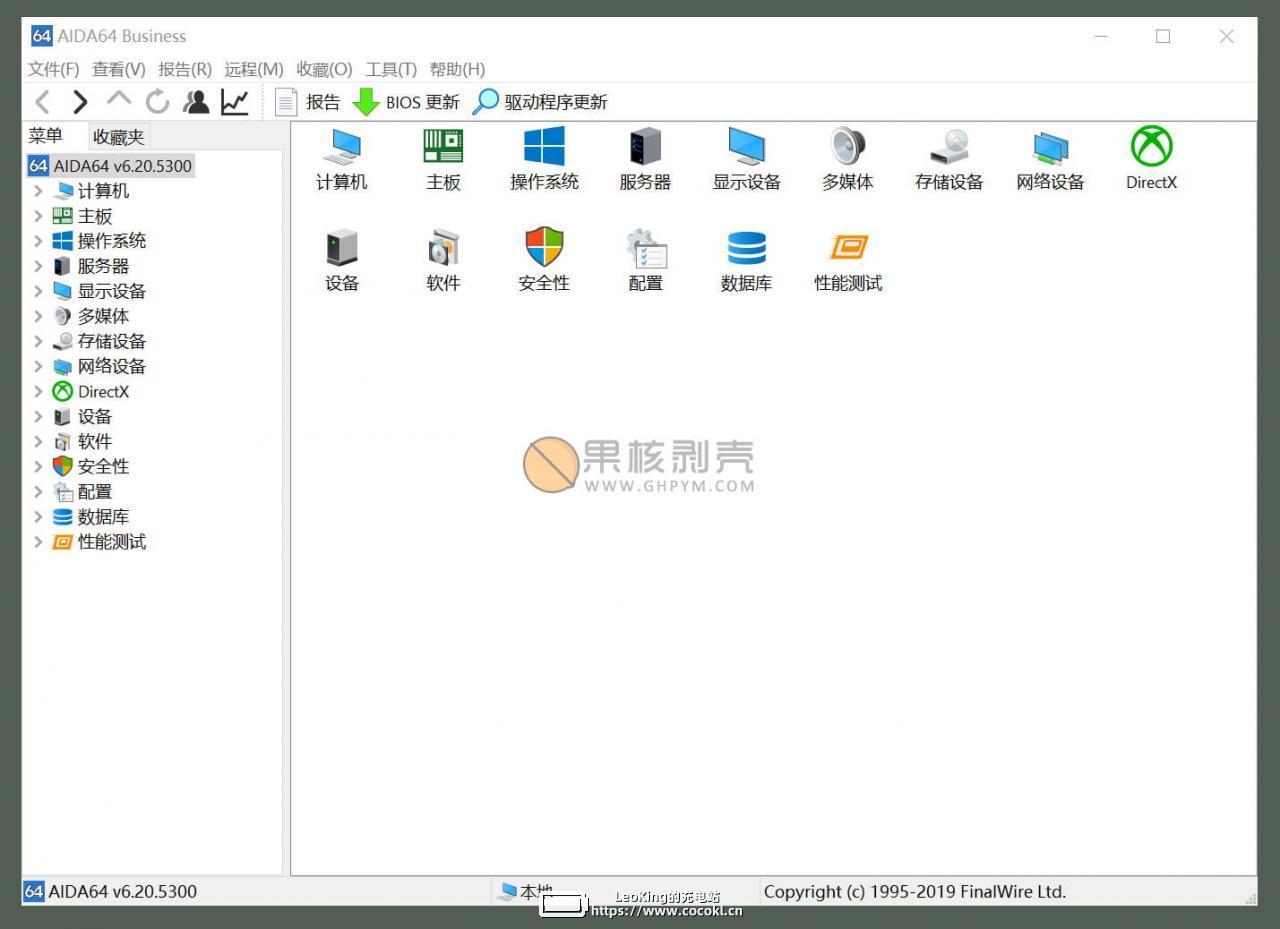Viewport: 1280px width, 929px height.
Task: Go up one level with the up arrow icon
Action: [119, 99]
